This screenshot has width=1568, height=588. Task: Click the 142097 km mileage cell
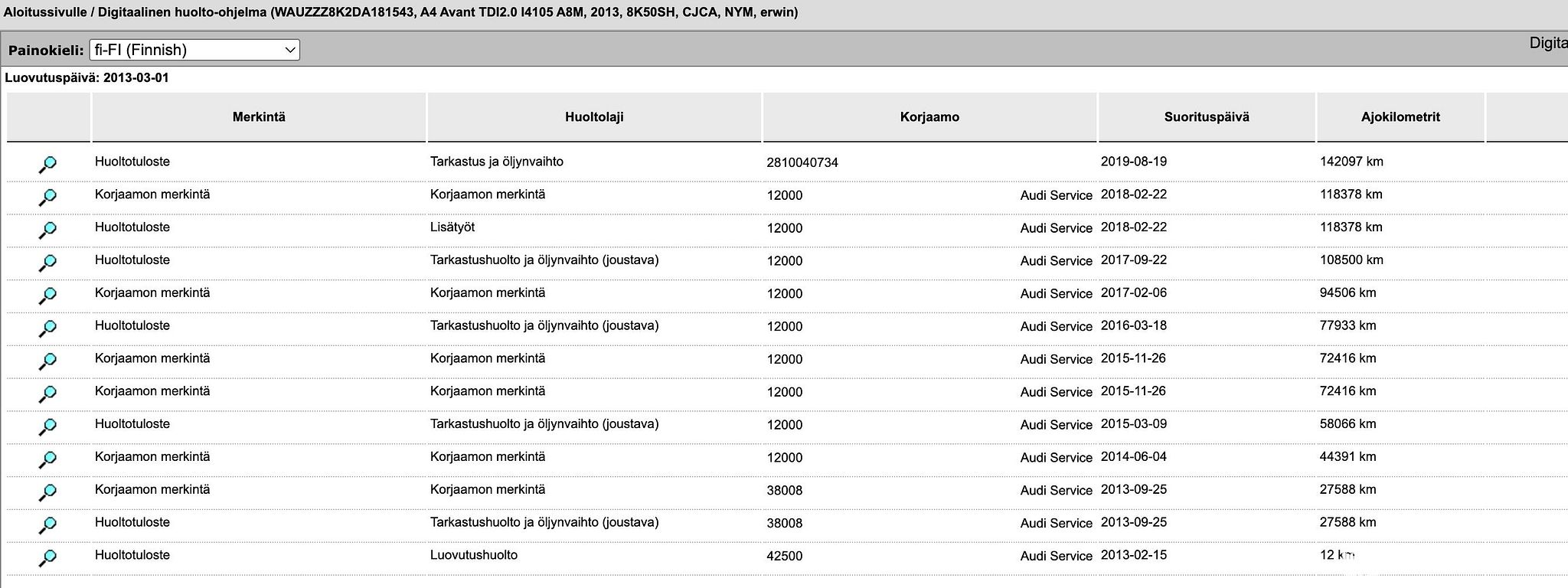(x=1351, y=162)
